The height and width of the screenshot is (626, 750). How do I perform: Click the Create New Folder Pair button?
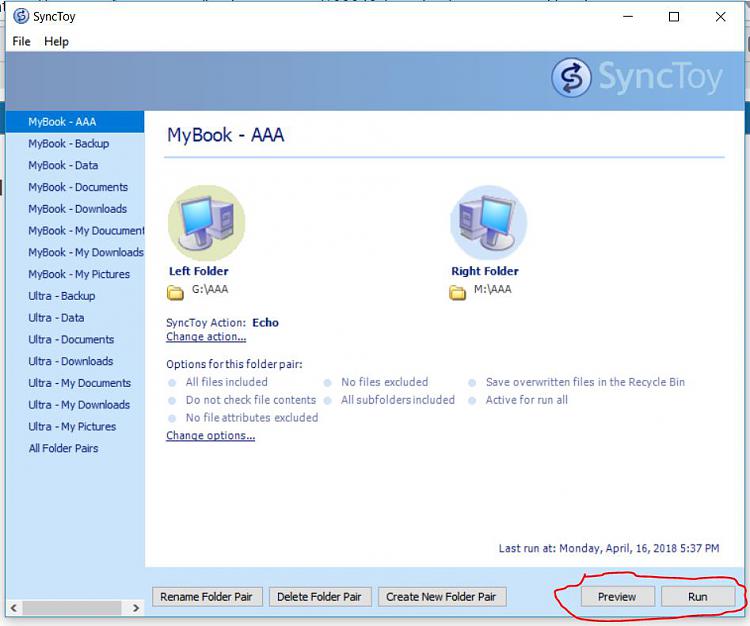click(442, 597)
